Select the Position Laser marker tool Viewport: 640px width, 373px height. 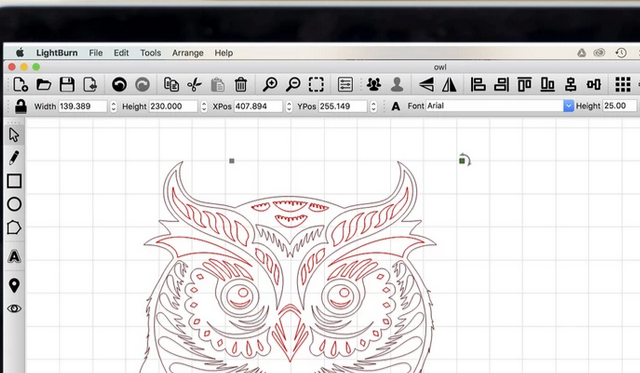pos(14,285)
